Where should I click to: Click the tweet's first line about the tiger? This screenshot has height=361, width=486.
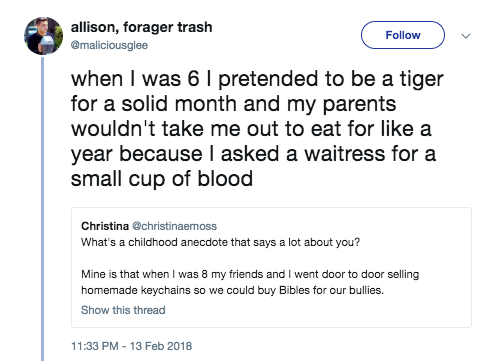(257, 80)
